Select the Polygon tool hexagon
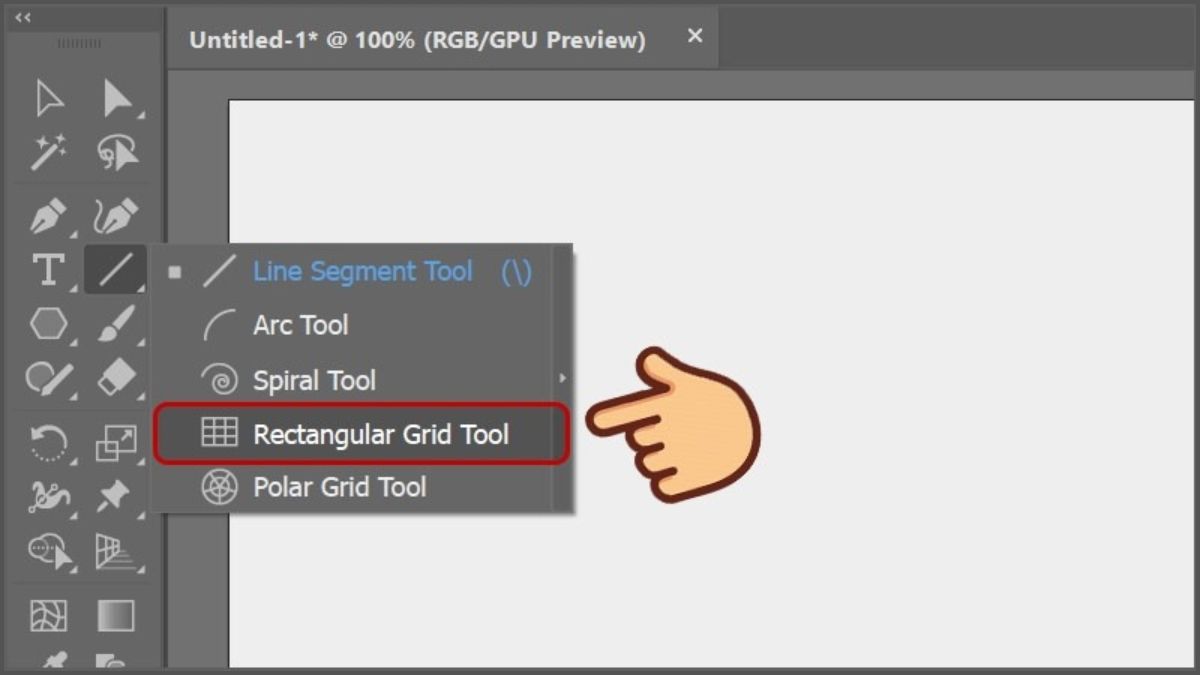 click(x=49, y=324)
